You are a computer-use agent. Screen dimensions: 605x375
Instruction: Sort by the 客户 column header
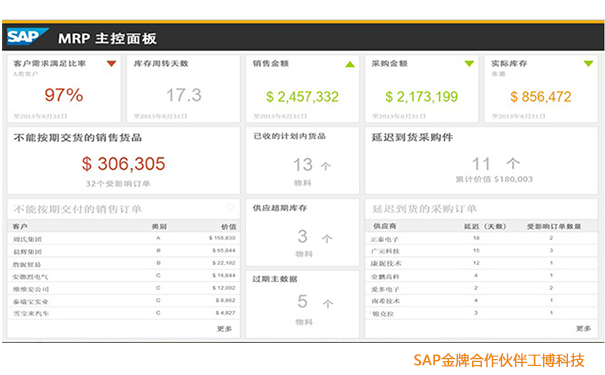coord(20,226)
